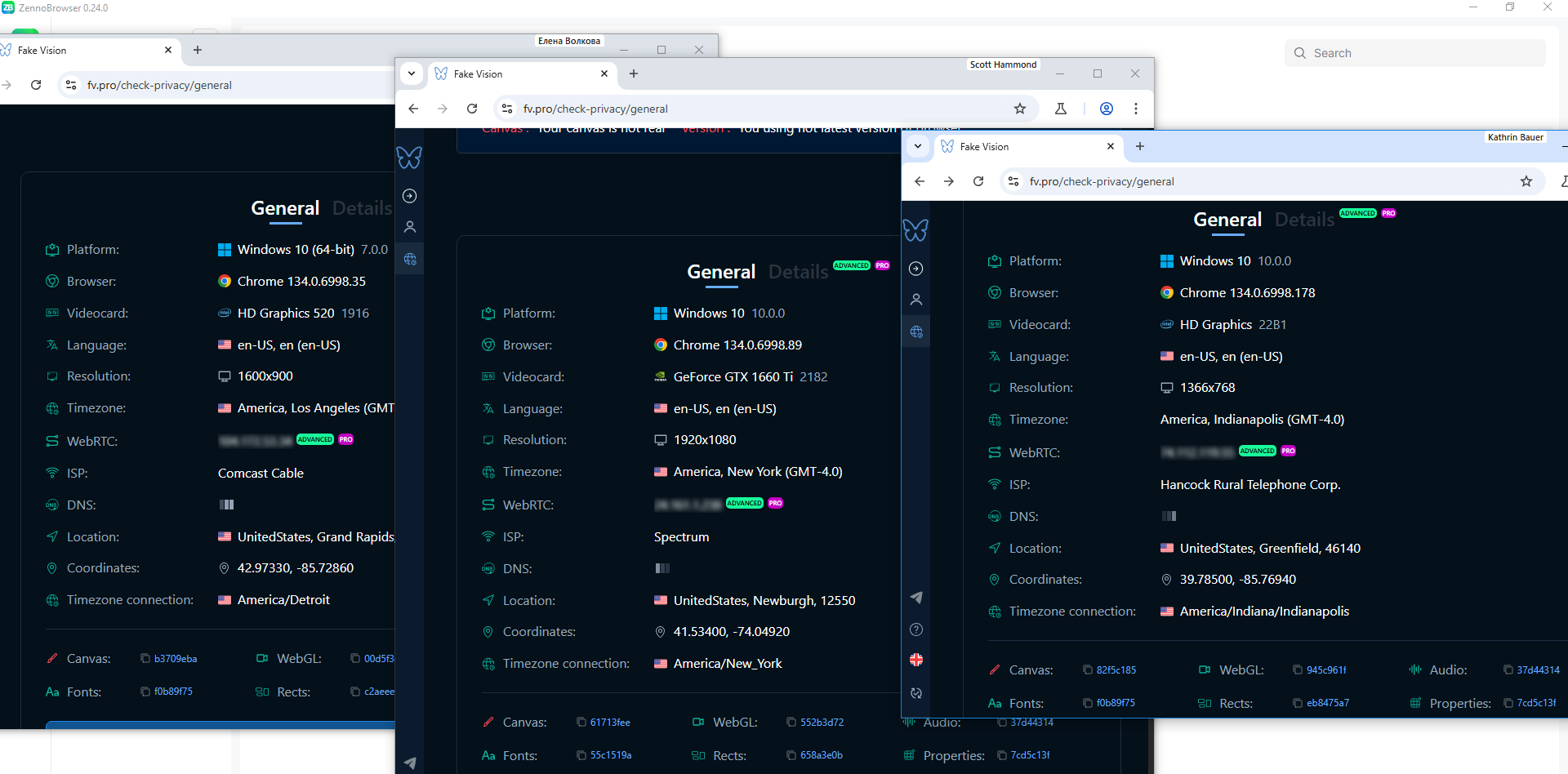Close Fake Vision tab in Kathrin Bauer window

[x=1111, y=146]
